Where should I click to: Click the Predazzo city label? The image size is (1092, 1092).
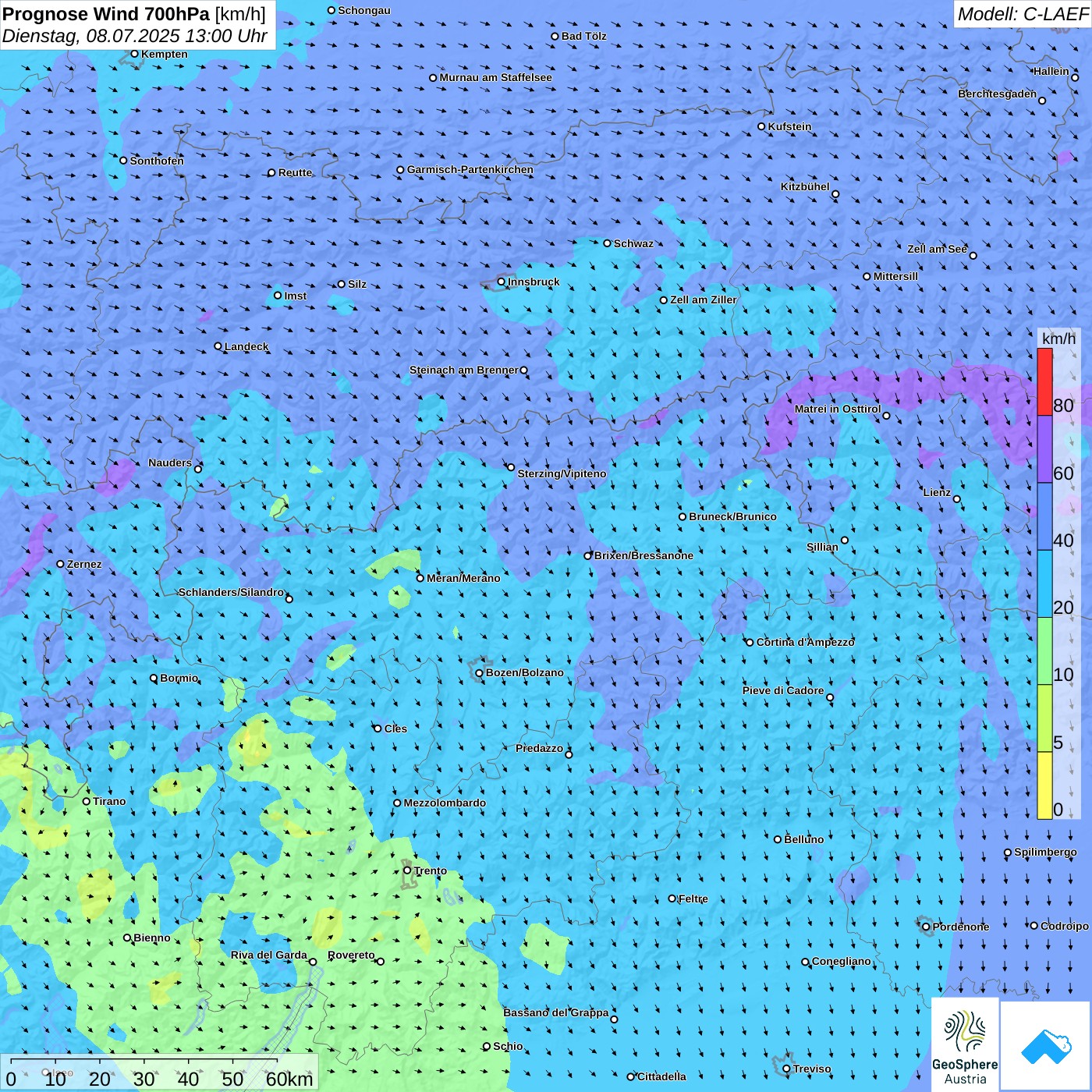point(539,748)
